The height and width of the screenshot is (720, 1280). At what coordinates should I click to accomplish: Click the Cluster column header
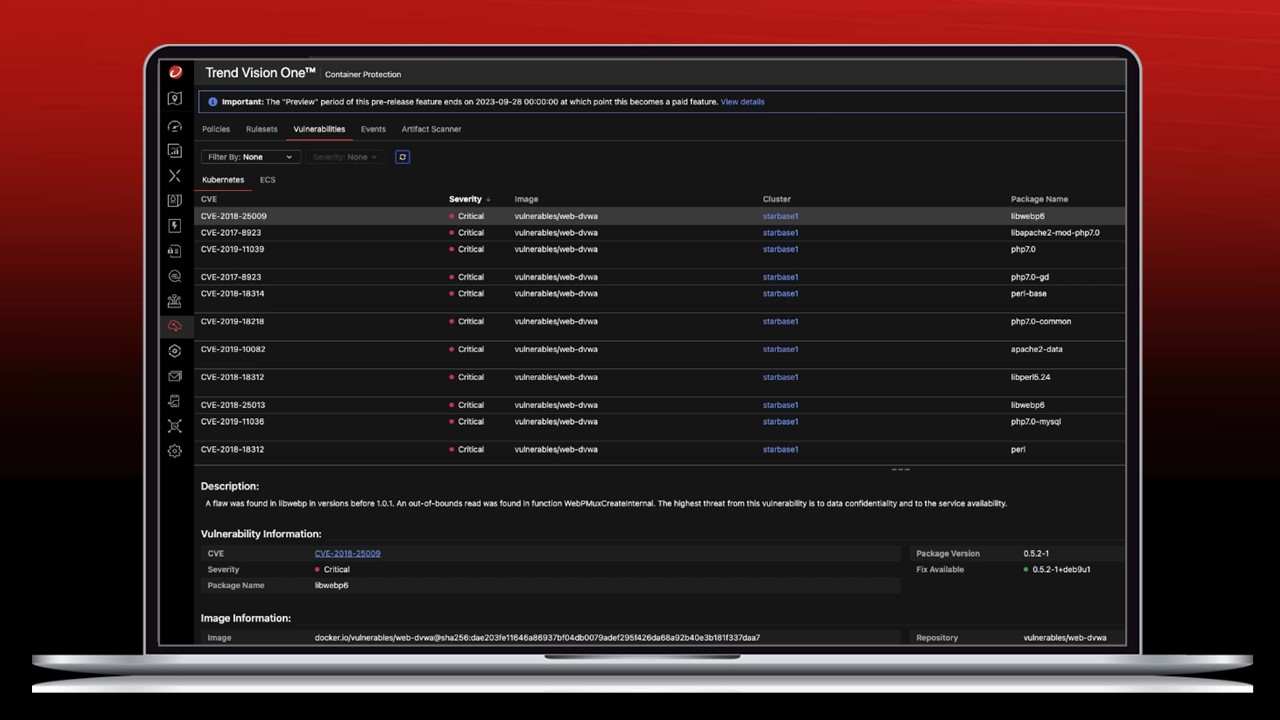(x=777, y=199)
